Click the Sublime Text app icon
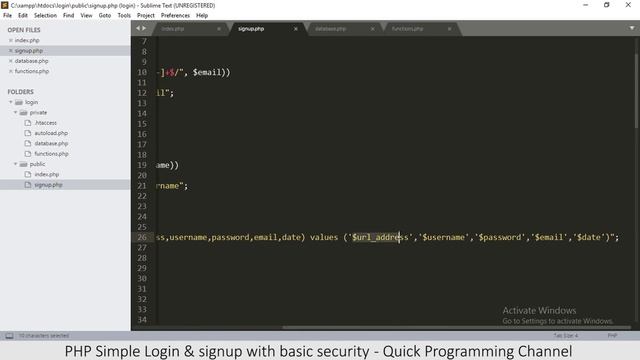 point(5,5)
